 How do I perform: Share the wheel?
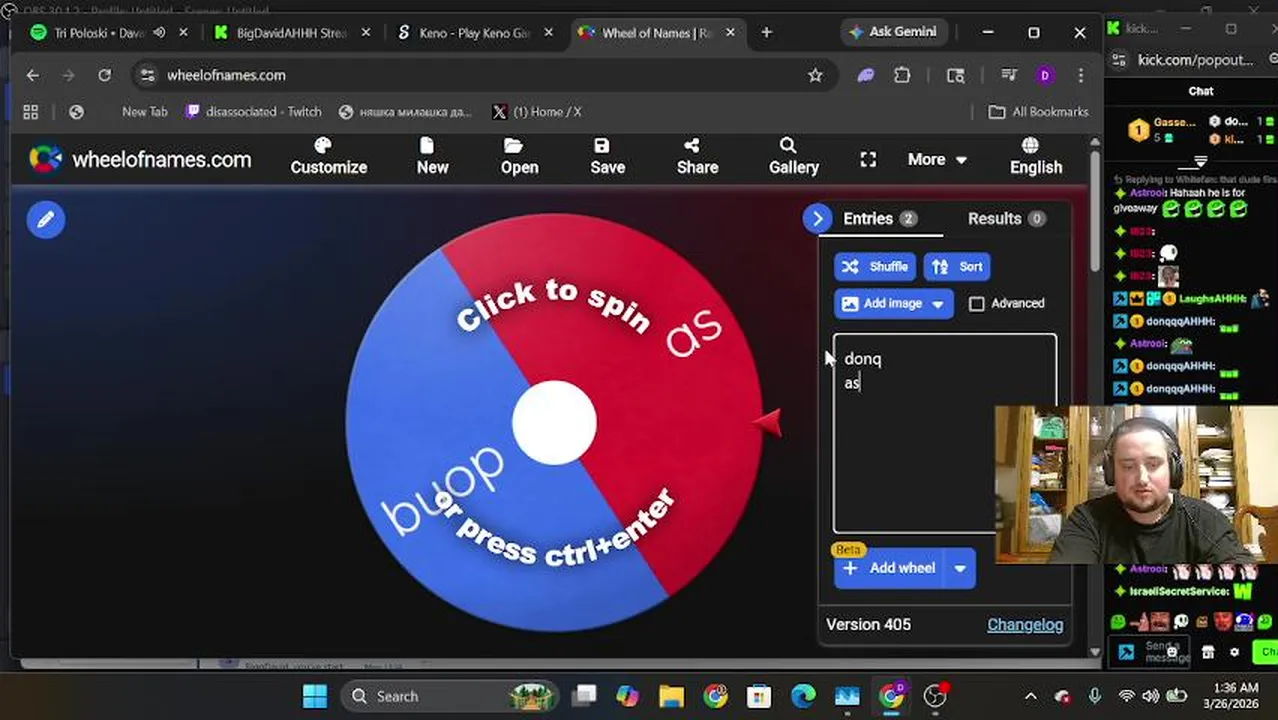click(697, 157)
